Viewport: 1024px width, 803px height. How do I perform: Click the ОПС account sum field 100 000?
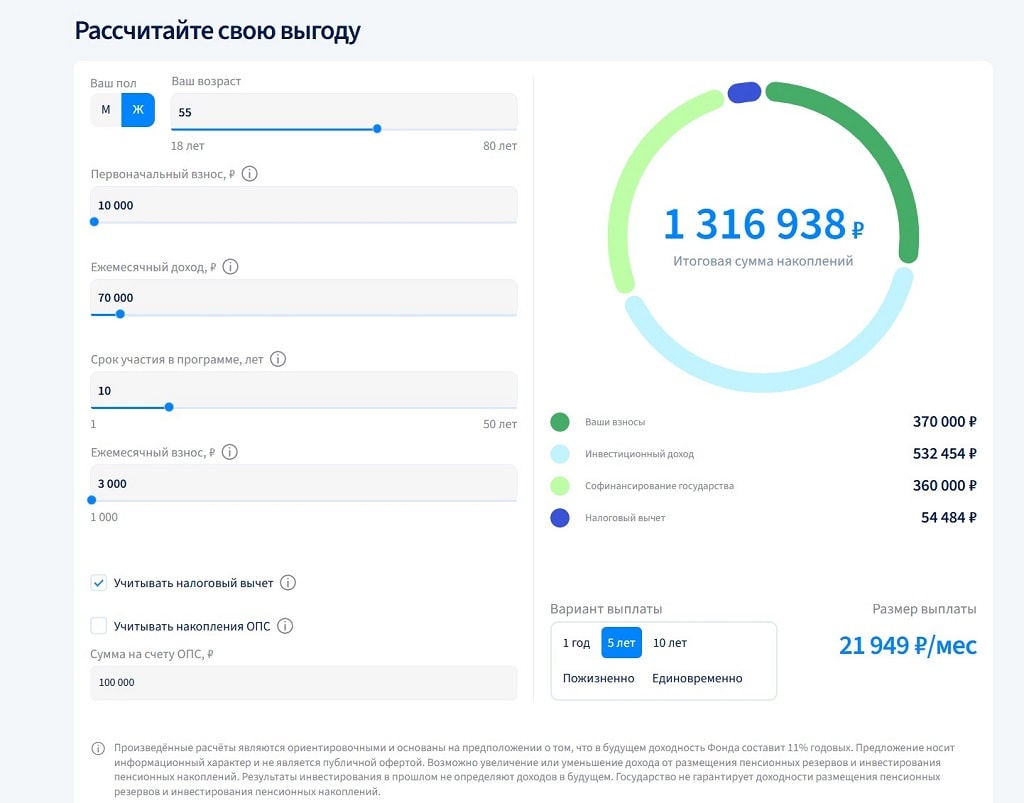(x=304, y=682)
